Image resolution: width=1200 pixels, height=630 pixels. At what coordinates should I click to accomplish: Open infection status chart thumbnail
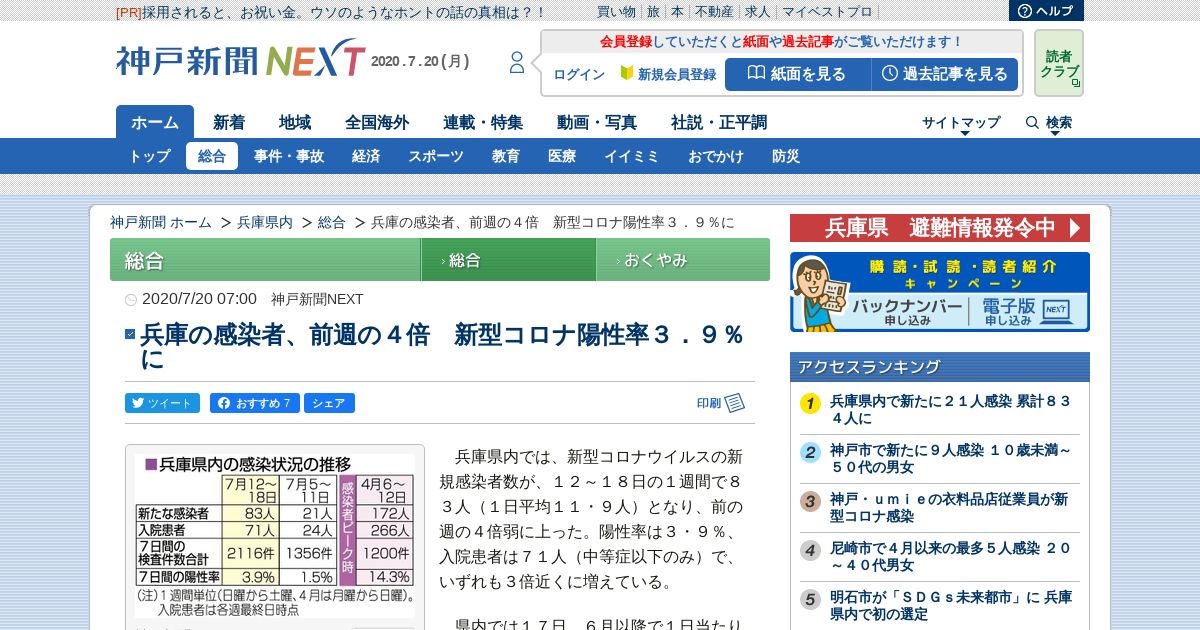(x=275, y=537)
